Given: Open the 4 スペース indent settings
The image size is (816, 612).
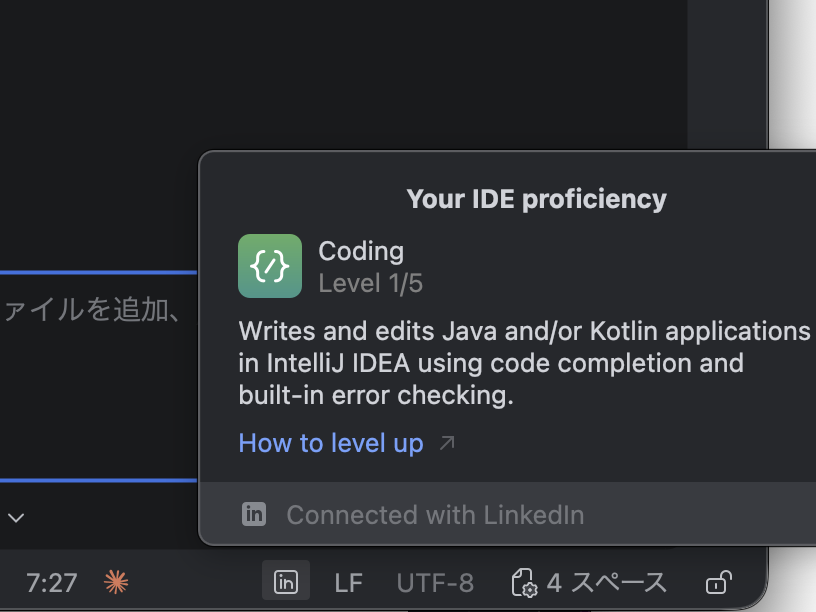Looking at the screenshot, I should point(589,582).
